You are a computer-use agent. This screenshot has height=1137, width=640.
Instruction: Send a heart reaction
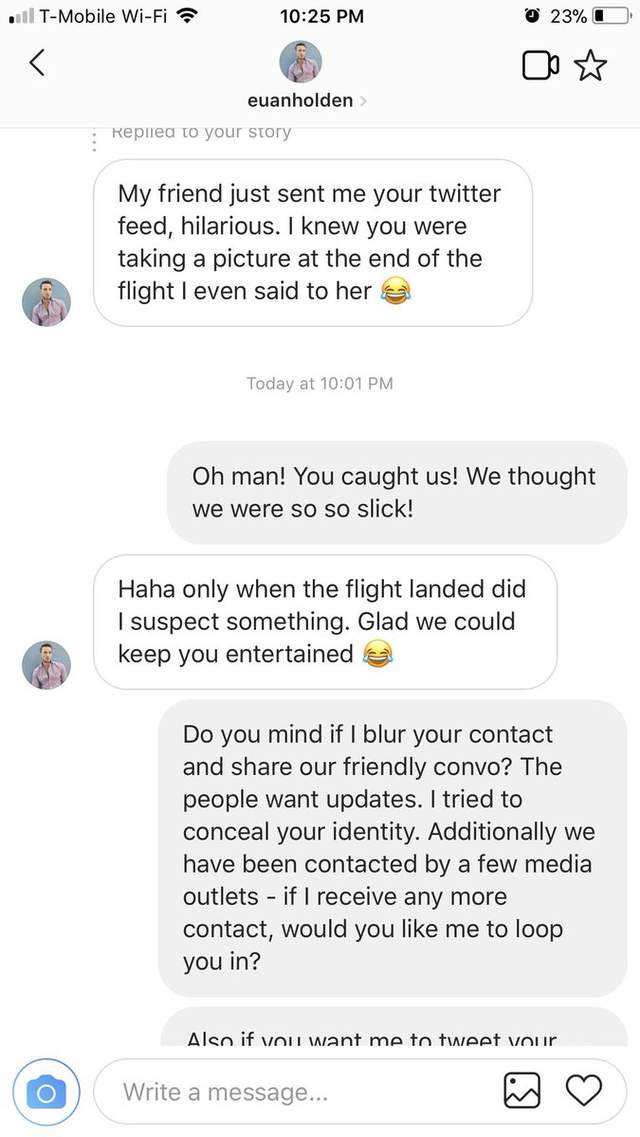[583, 1091]
